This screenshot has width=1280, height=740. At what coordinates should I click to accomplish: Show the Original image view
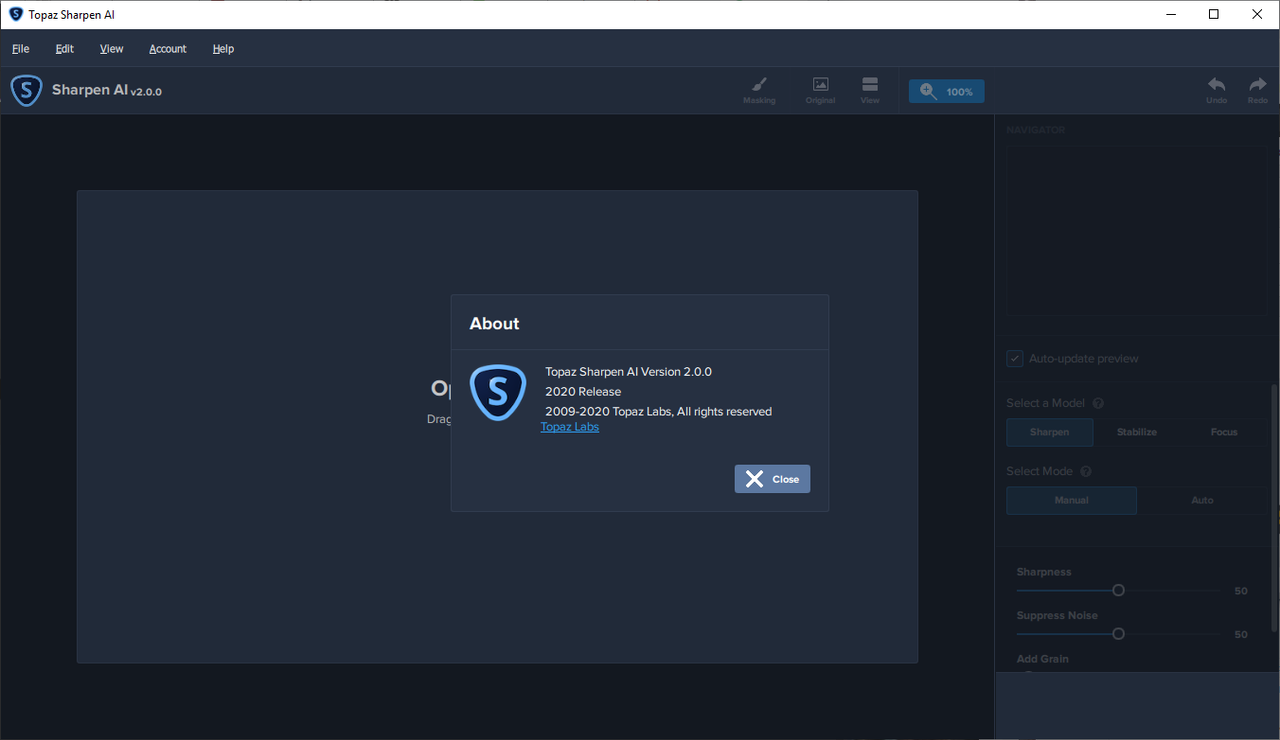pyautogui.click(x=820, y=91)
